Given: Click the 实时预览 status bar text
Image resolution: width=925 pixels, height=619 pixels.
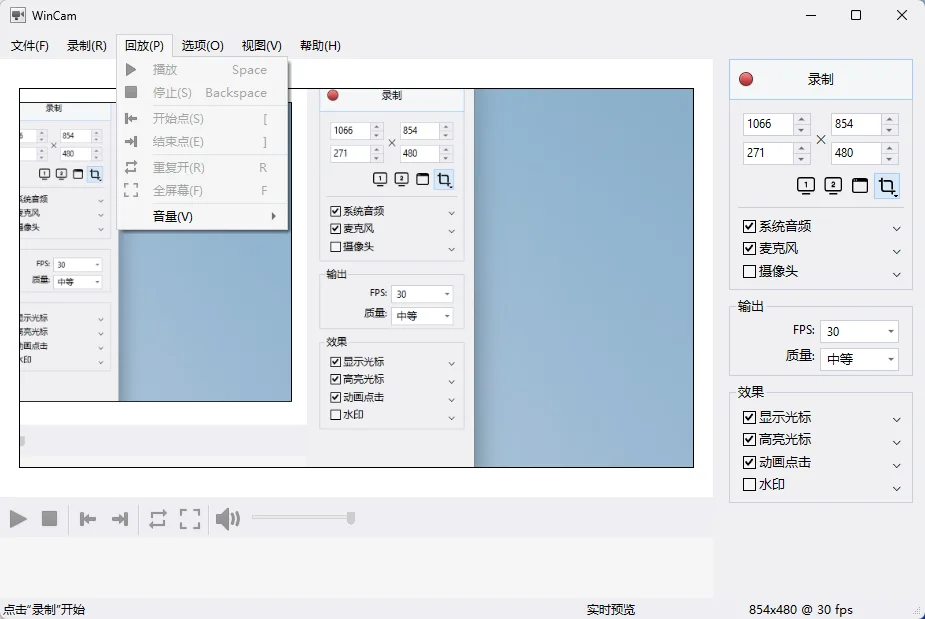Looking at the screenshot, I should tap(611, 610).
